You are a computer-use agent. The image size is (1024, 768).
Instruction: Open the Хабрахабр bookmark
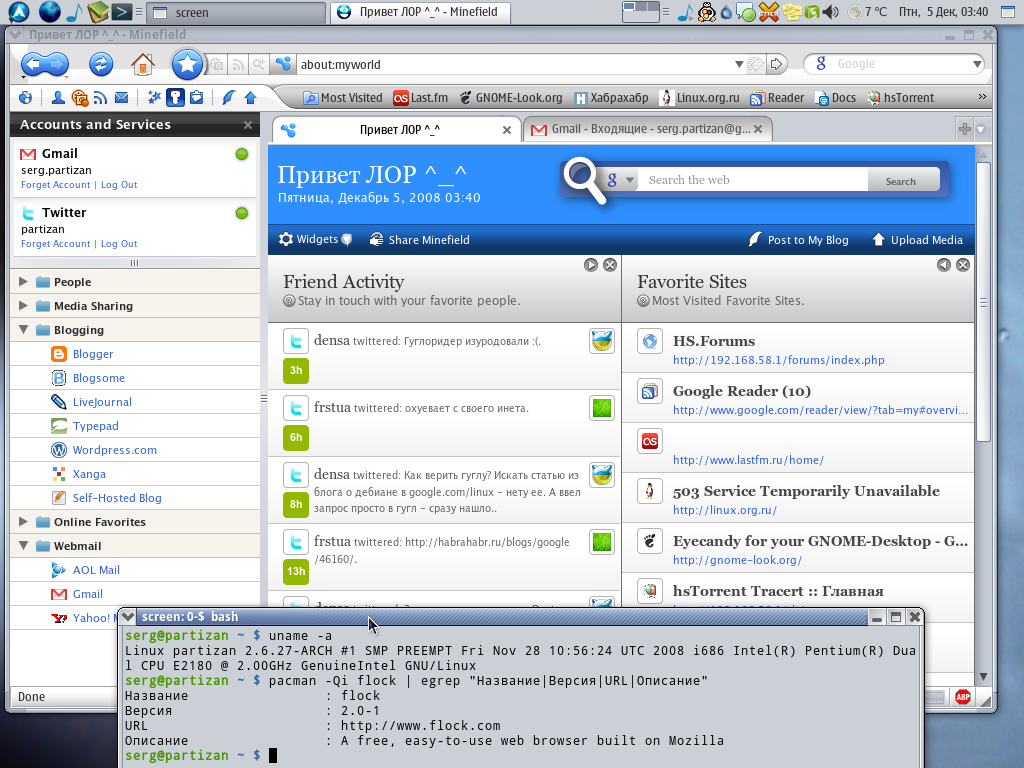click(x=611, y=98)
